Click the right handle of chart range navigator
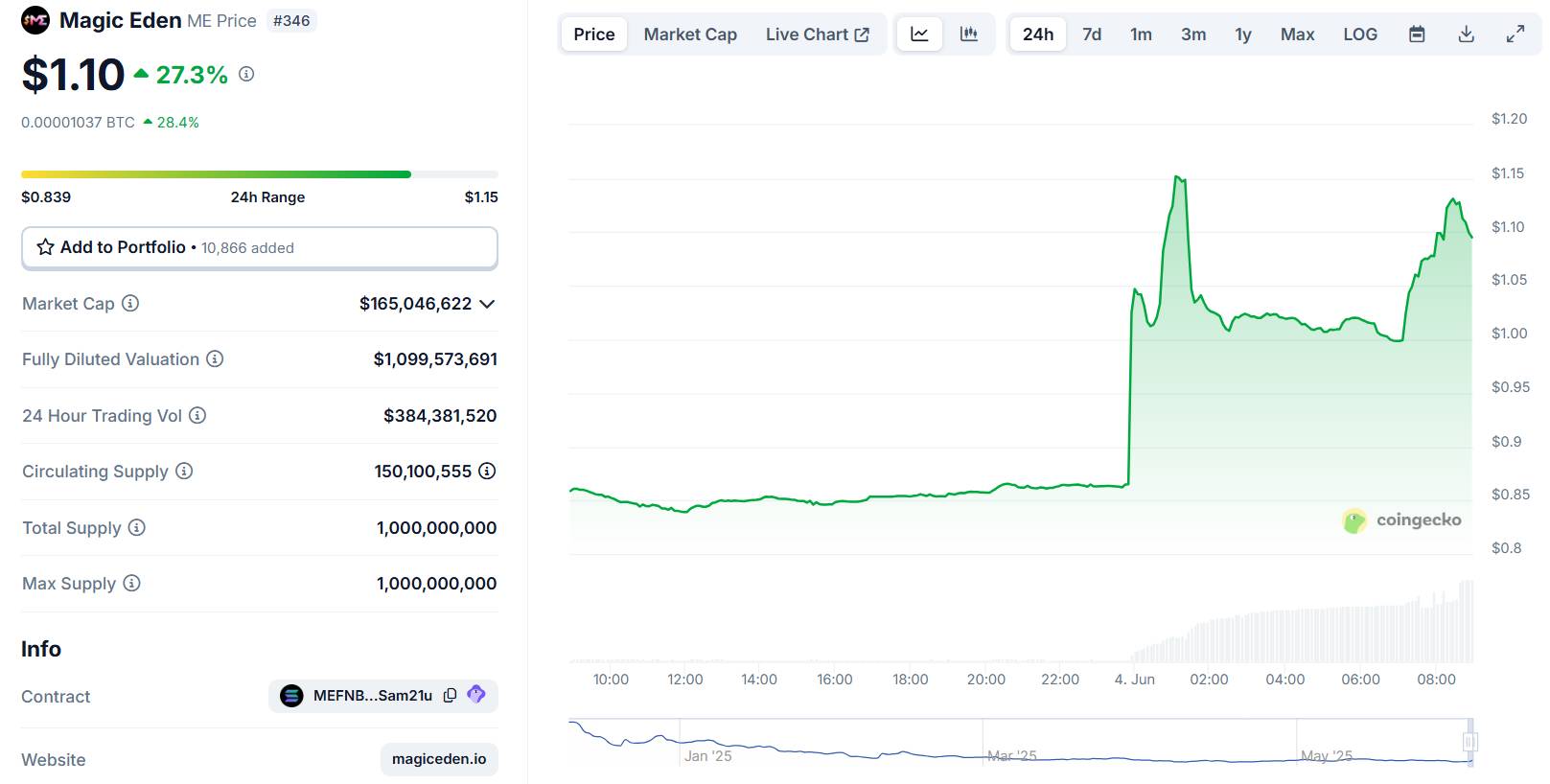 click(1469, 742)
